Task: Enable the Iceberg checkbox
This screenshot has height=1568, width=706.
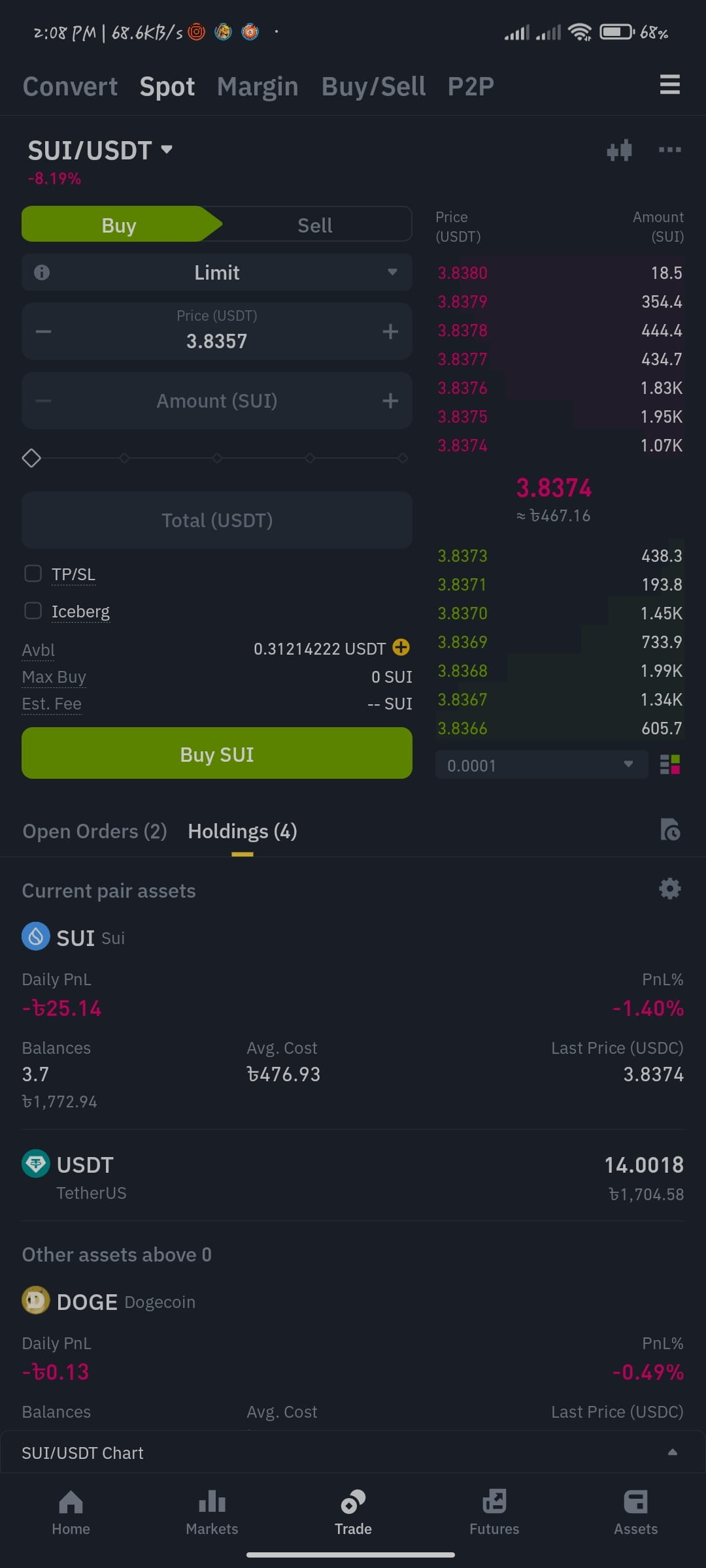Action: (x=33, y=611)
